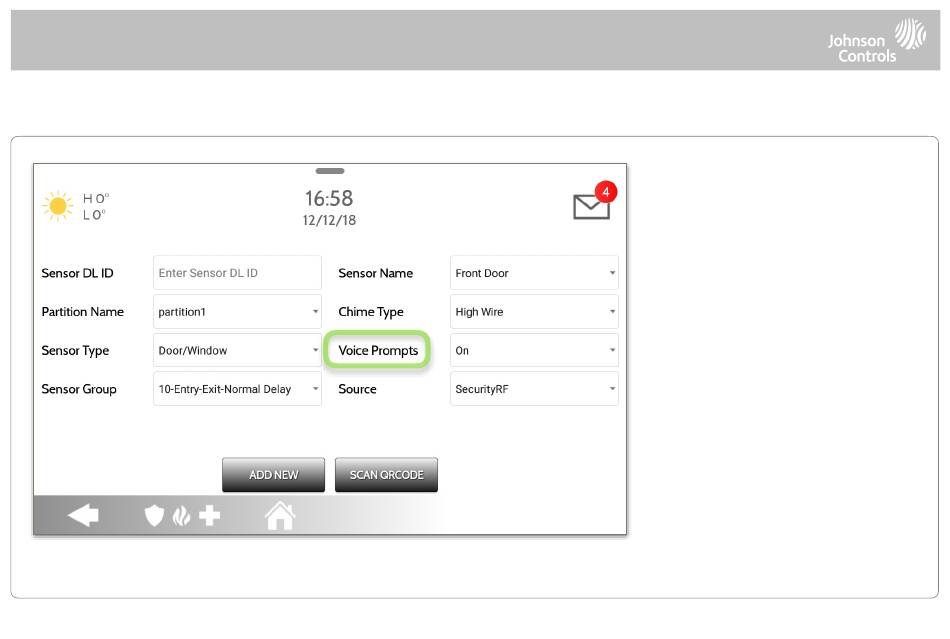
Task: Expand the Sensor Group dropdown
Action: coord(237,389)
